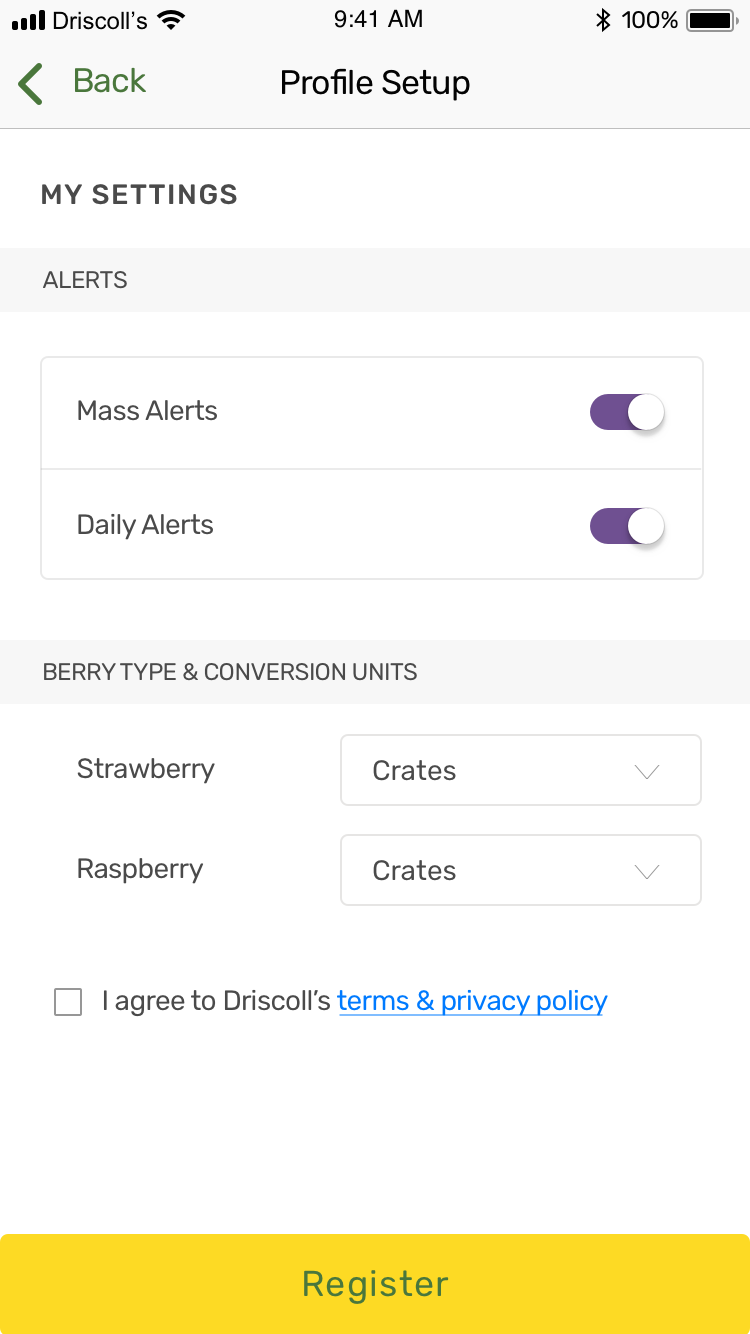Disable the Mass Alerts toggle

[x=627, y=412]
